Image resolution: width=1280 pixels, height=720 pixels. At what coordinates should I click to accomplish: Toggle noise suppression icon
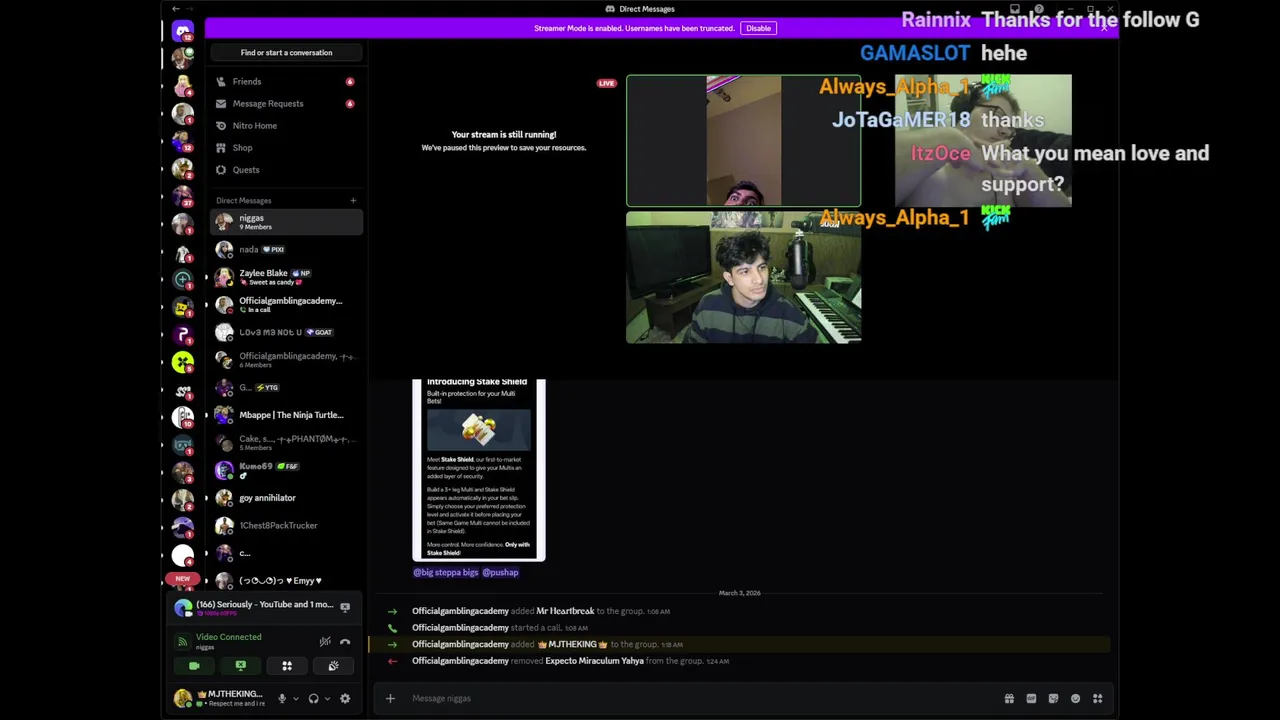coord(325,642)
